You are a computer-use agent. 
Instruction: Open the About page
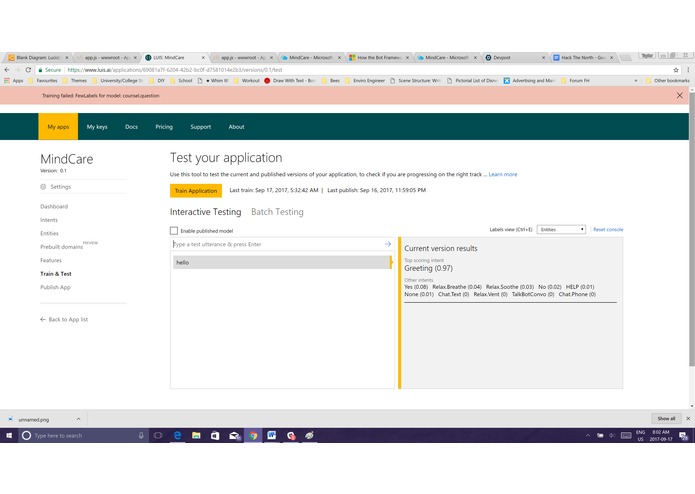236,127
